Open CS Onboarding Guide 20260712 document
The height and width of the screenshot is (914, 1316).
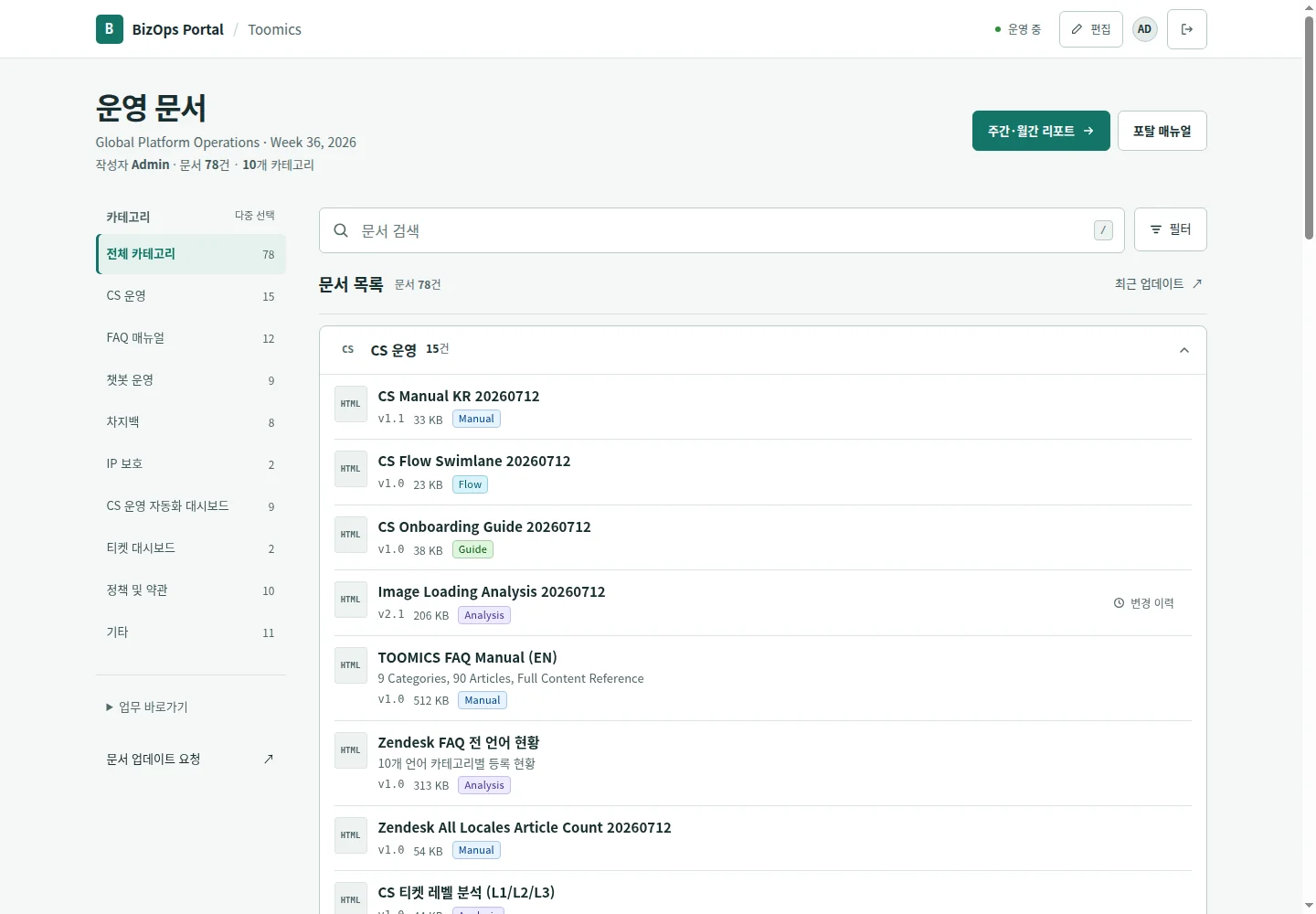(x=484, y=527)
